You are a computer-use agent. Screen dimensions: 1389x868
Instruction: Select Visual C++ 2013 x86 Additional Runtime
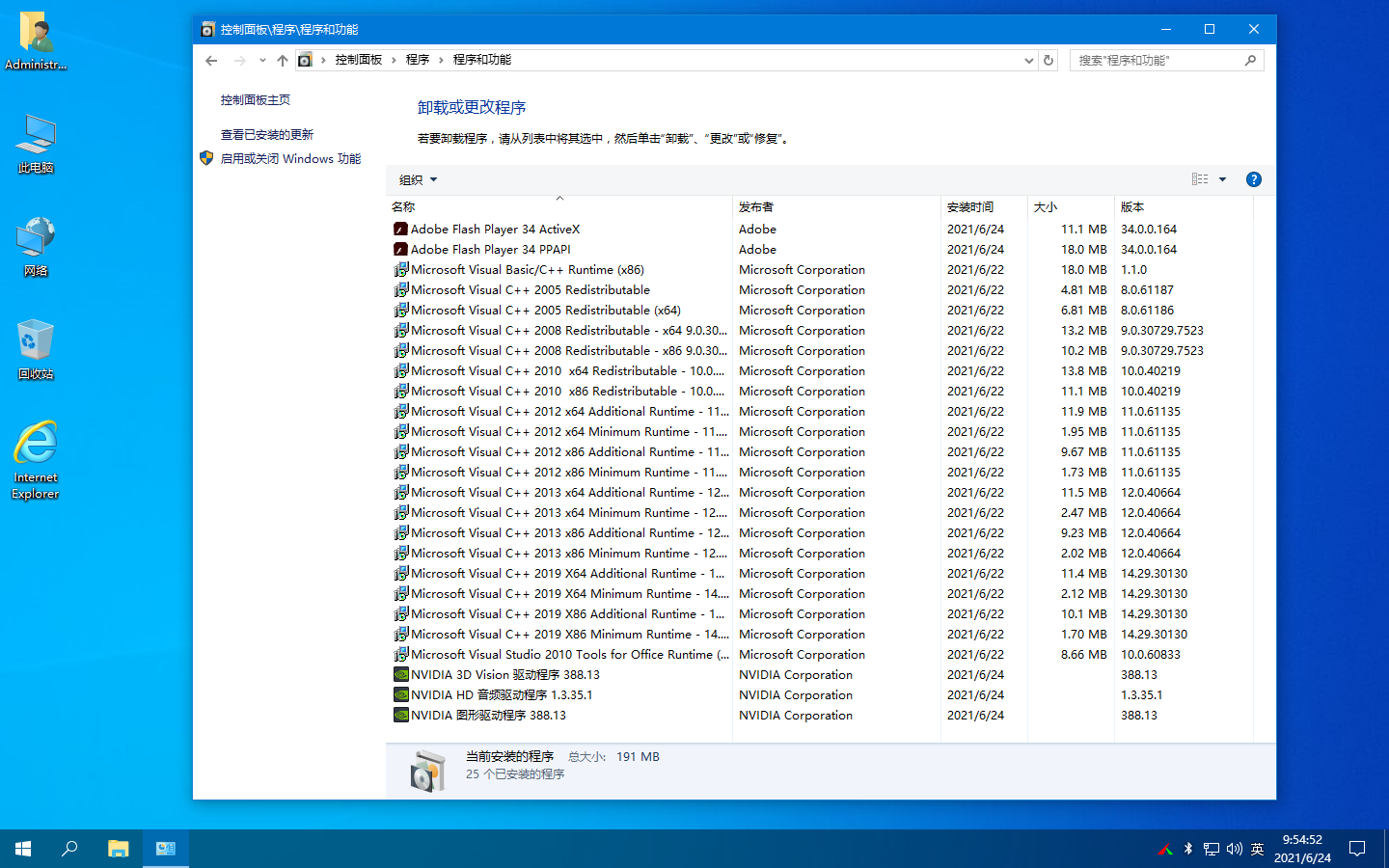pos(820,533)
